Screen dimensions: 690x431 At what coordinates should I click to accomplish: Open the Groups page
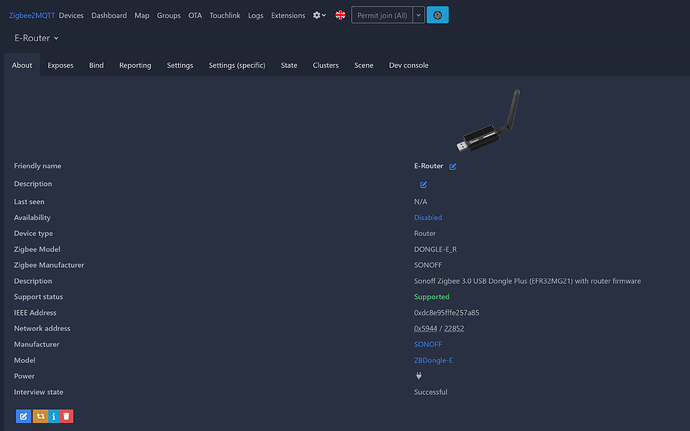(x=169, y=15)
